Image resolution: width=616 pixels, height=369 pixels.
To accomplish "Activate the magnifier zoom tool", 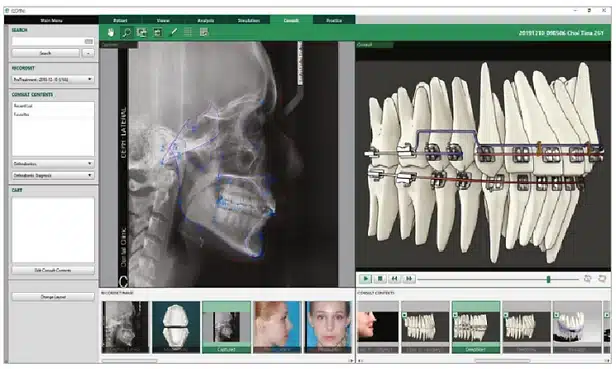I will click(x=126, y=33).
